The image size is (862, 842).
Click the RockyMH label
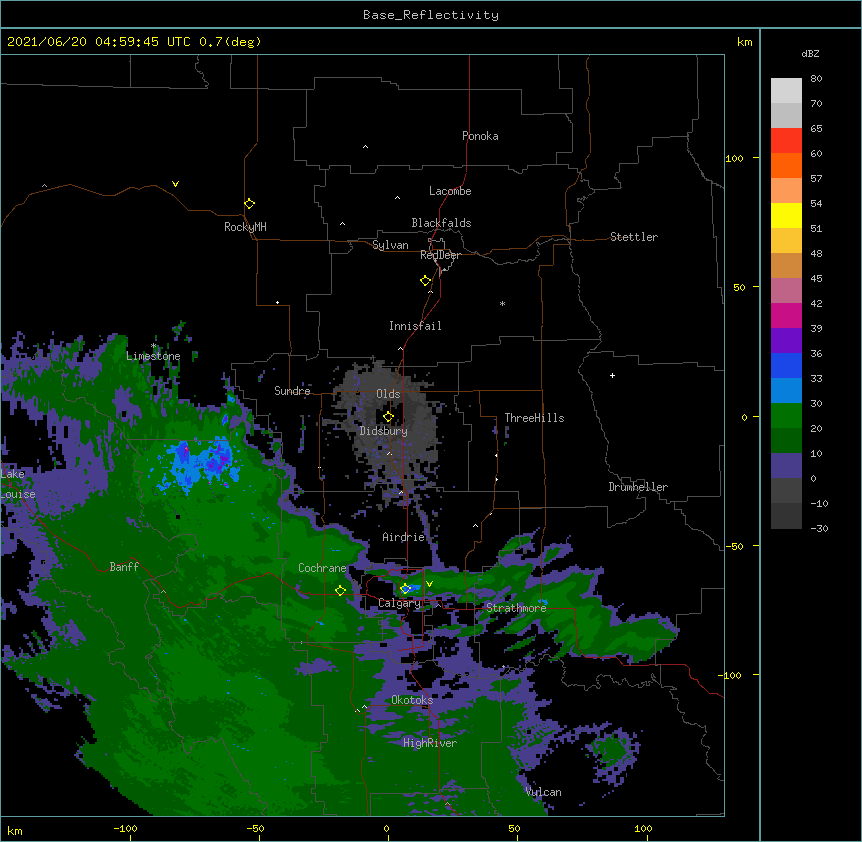pyautogui.click(x=245, y=227)
